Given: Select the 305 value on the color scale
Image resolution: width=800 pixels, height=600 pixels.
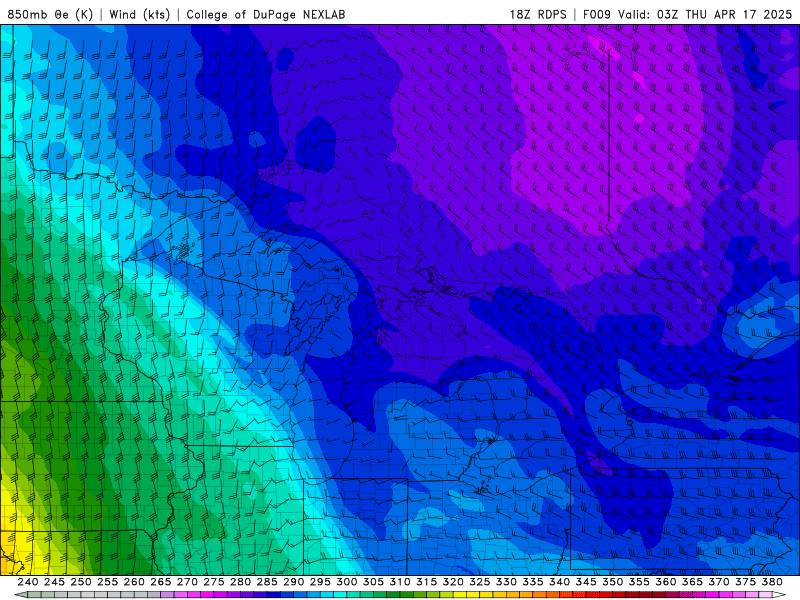Looking at the screenshot, I should pyautogui.click(x=373, y=582).
